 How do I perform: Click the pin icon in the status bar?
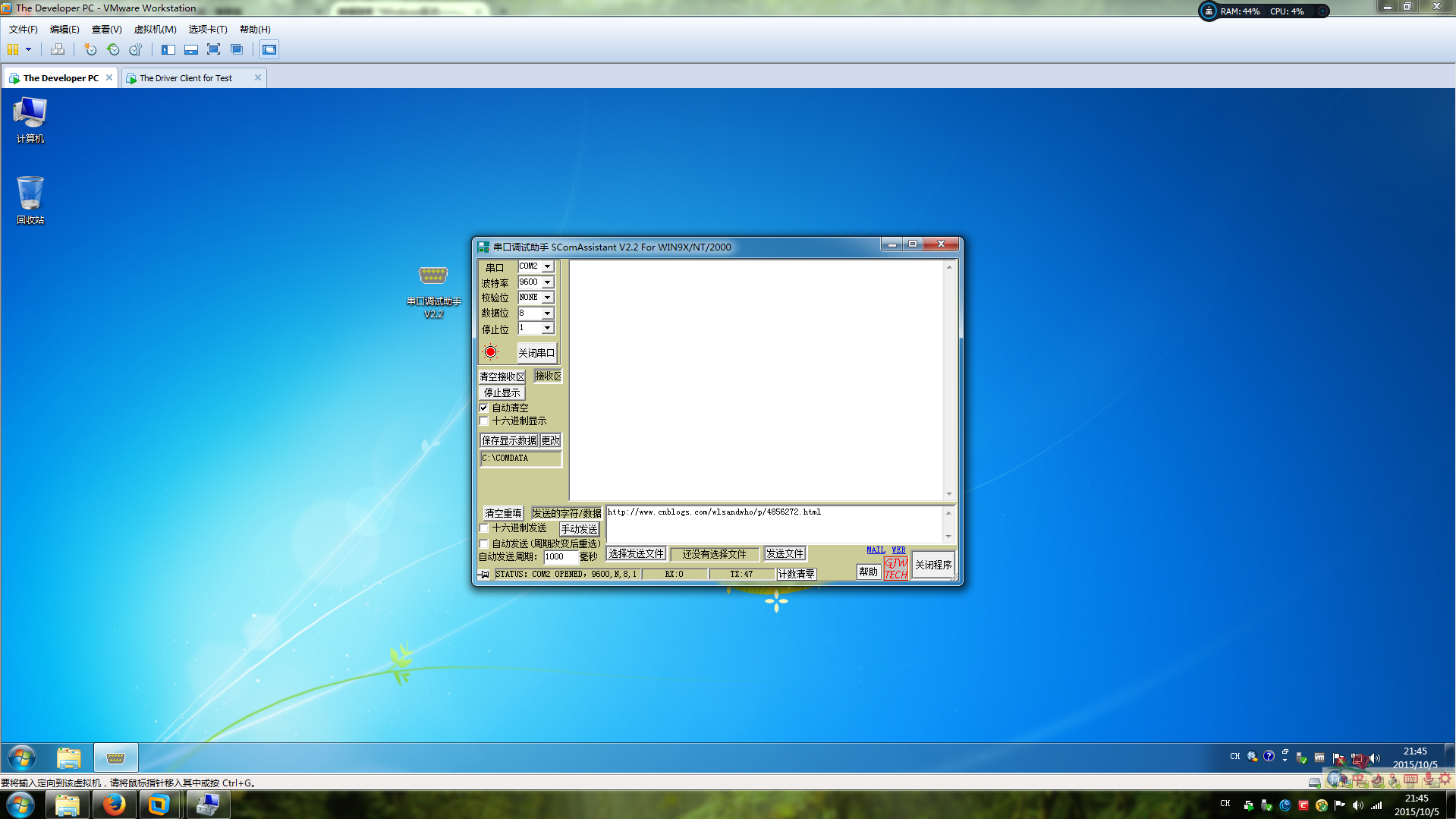click(485, 575)
